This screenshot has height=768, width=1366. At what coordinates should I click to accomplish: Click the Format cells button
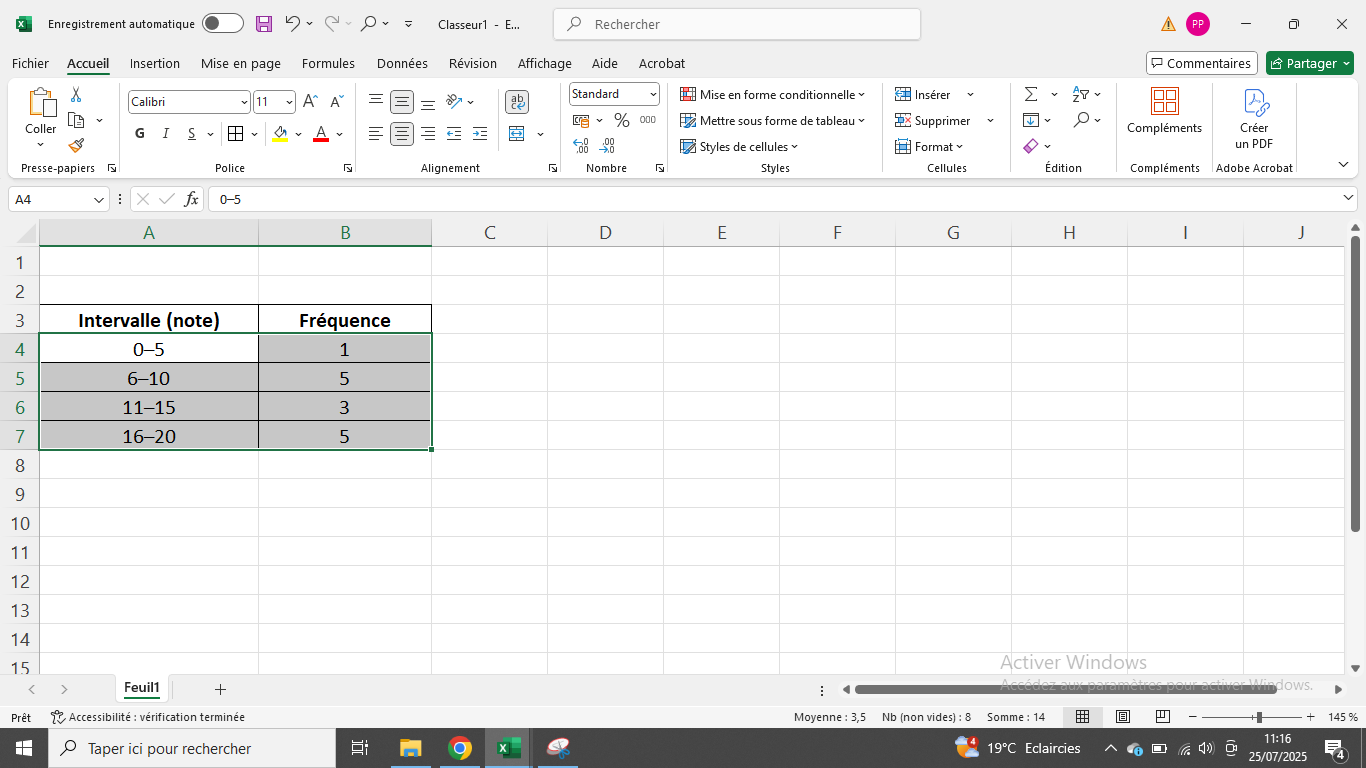pos(929,146)
